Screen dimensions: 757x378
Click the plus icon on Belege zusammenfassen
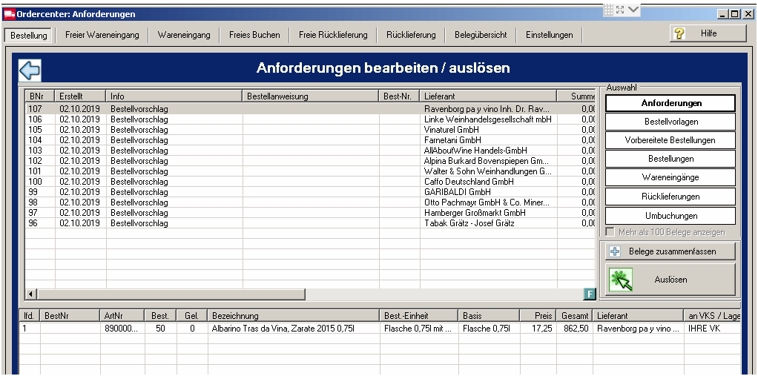point(615,252)
